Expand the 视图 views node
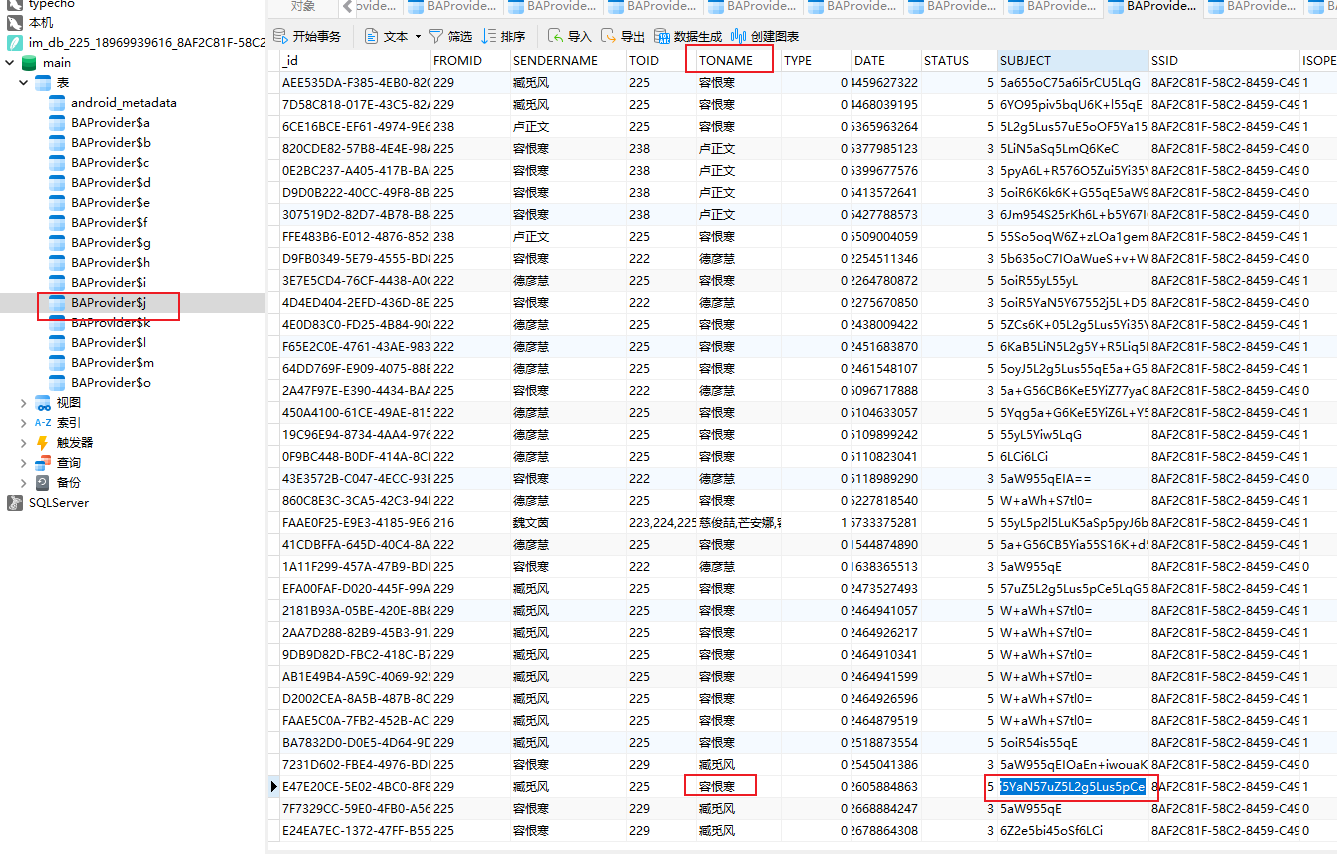Viewport: 1337px width, 854px height. tap(24, 403)
